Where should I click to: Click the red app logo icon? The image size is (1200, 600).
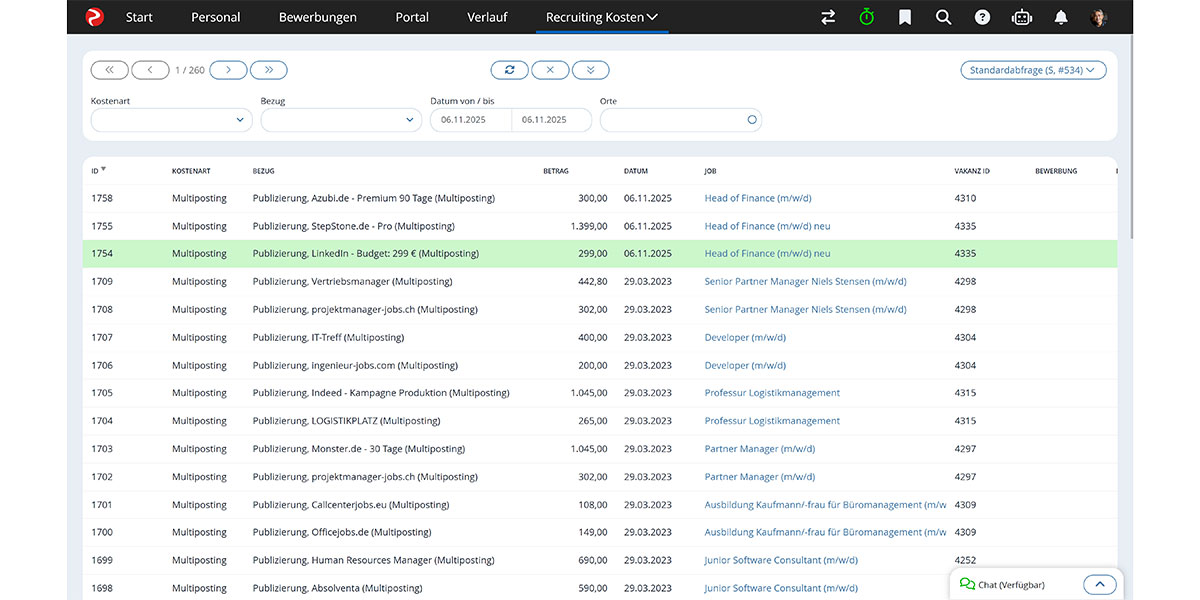click(94, 17)
